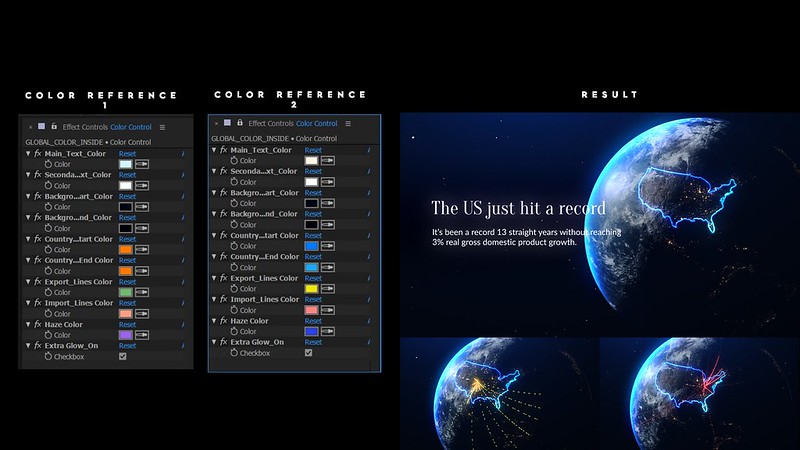Click fx icon of Export_Lines Color in Color Reference 1
The image size is (800, 450).
38,282
